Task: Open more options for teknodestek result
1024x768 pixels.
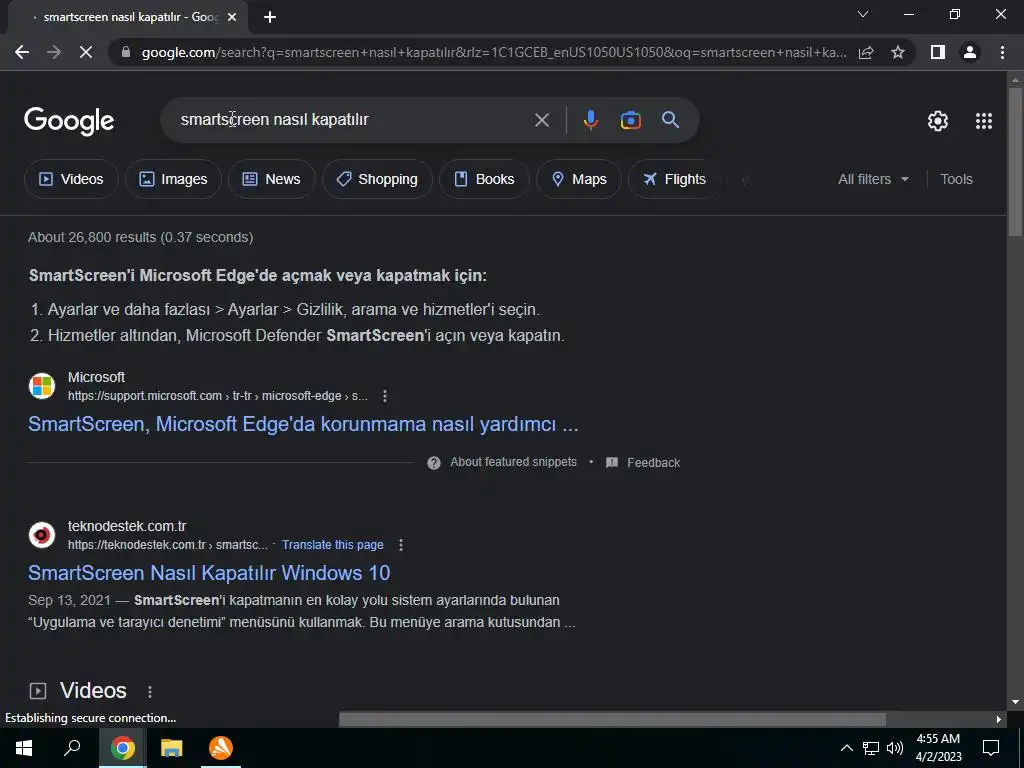Action: pyautogui.click(x=401, y=545)
